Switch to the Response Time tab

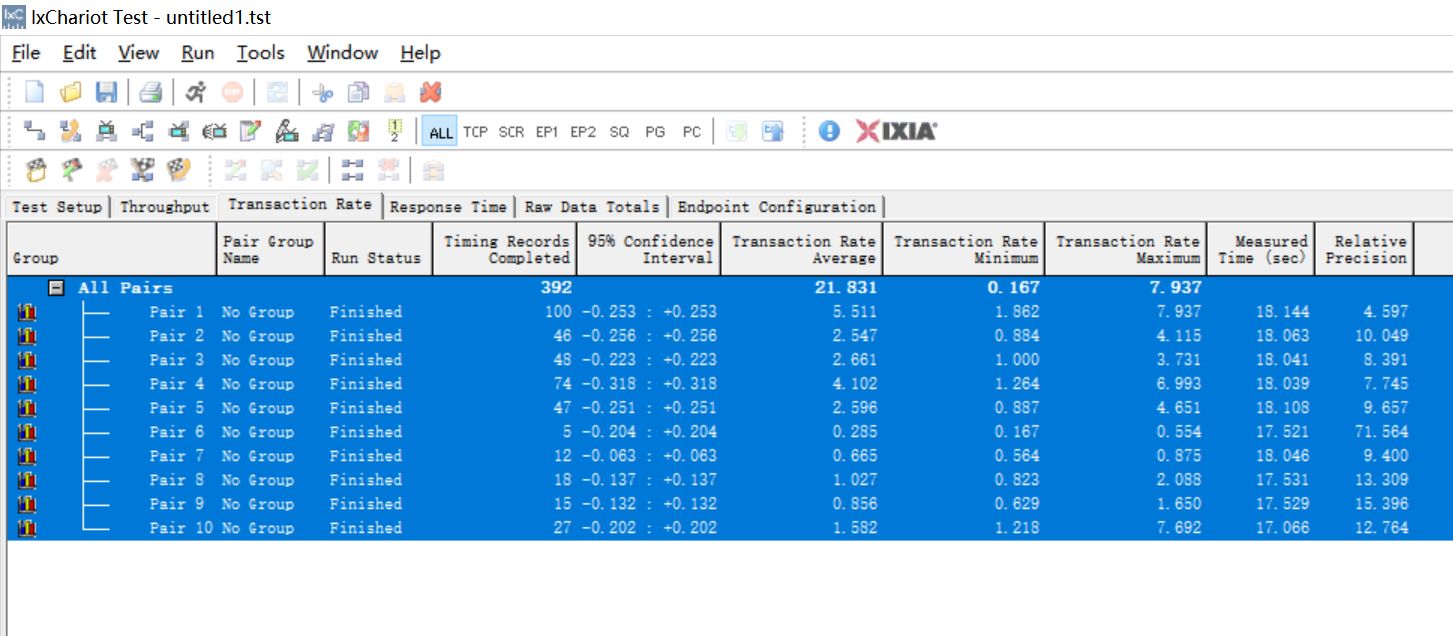(x=447, y=207)
